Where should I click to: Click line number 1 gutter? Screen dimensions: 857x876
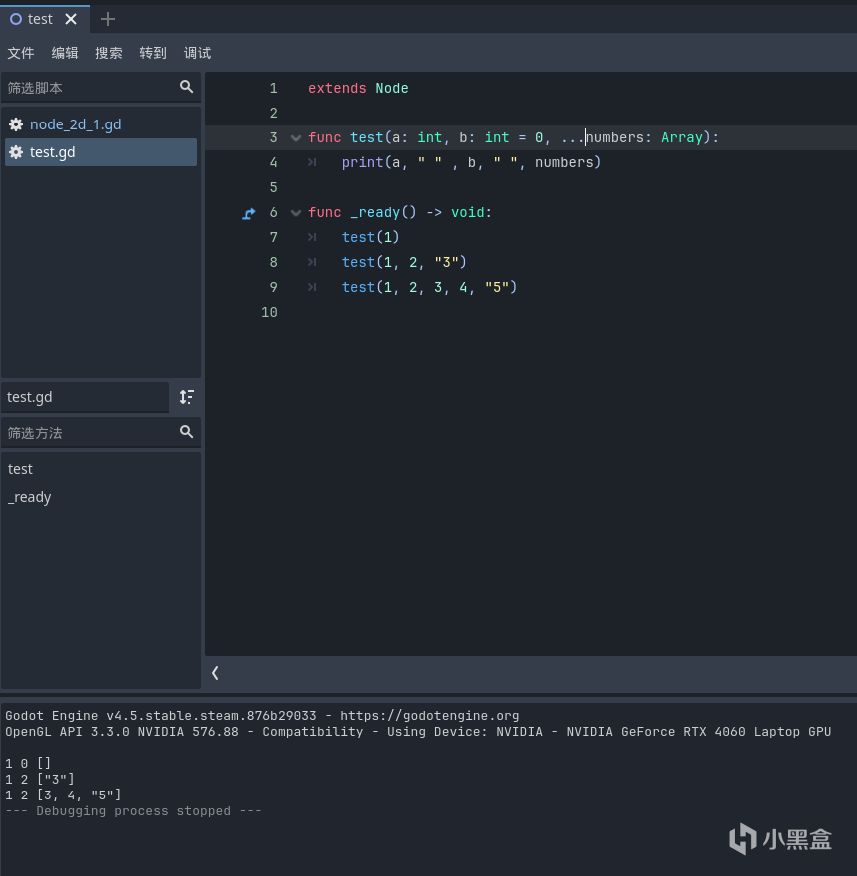click(x=273, y=88)
